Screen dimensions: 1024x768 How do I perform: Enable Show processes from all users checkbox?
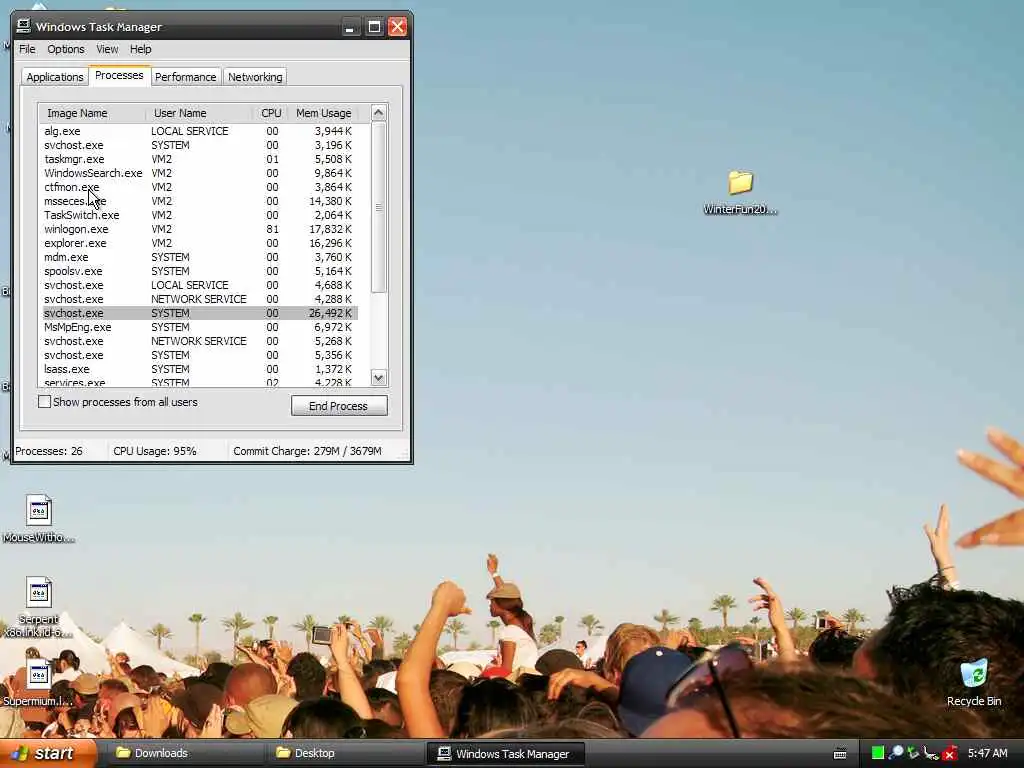pyautogui.click(x=44, y=402)
